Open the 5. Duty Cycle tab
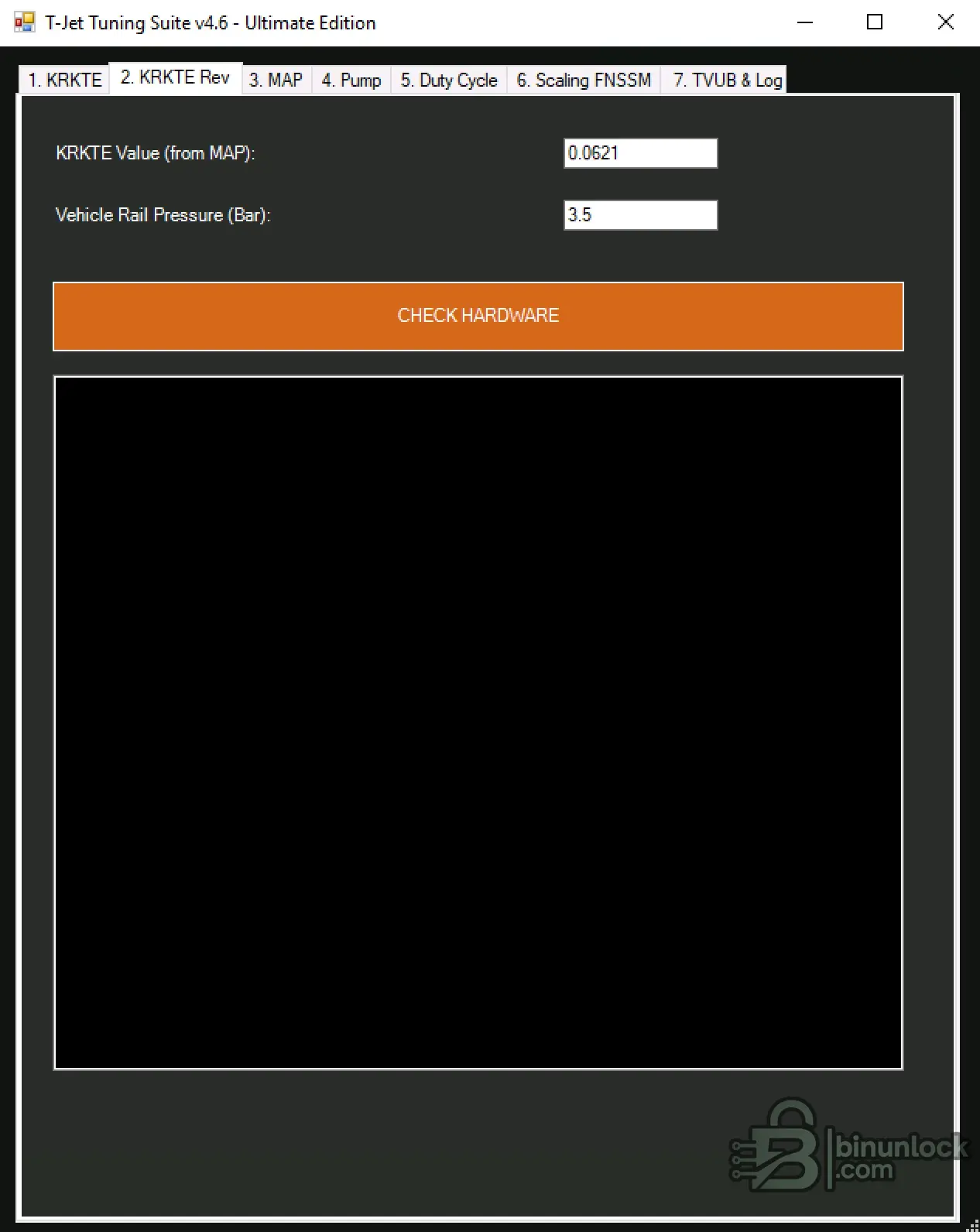This screenshot has width=980, height=1232. pos(449,80)
